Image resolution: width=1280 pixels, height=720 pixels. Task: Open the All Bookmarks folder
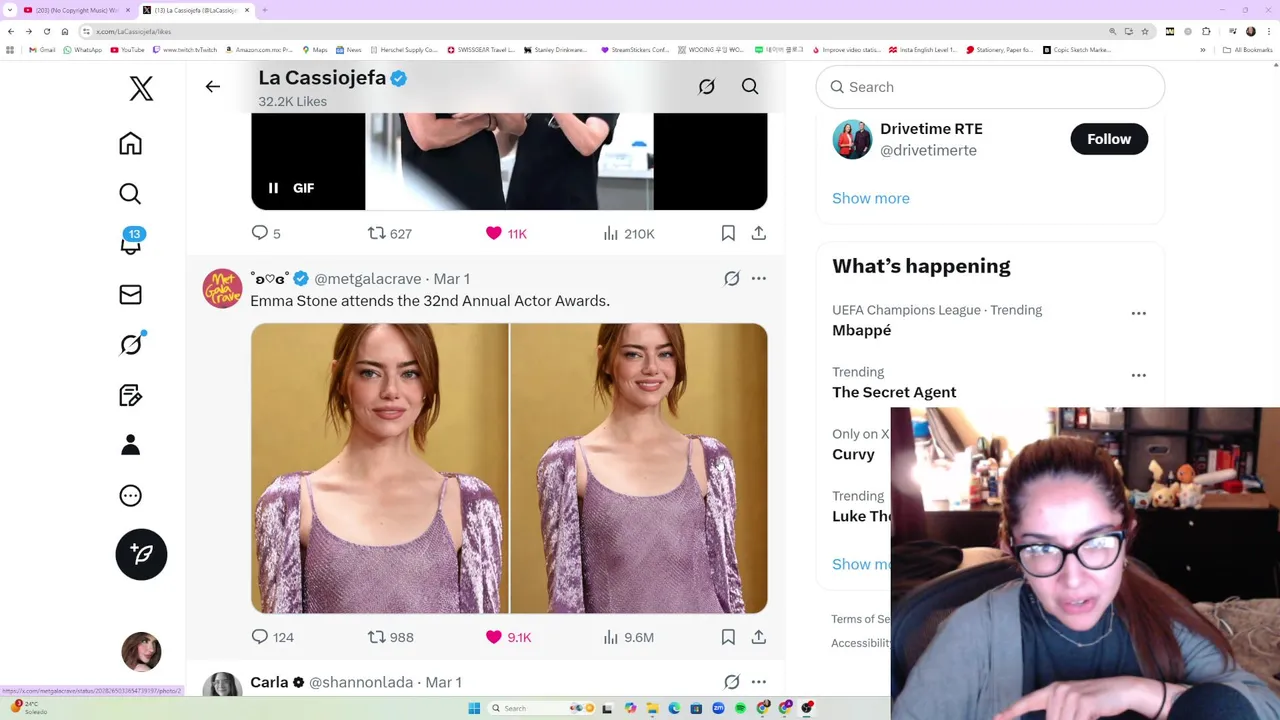(x=1249, y=50)
